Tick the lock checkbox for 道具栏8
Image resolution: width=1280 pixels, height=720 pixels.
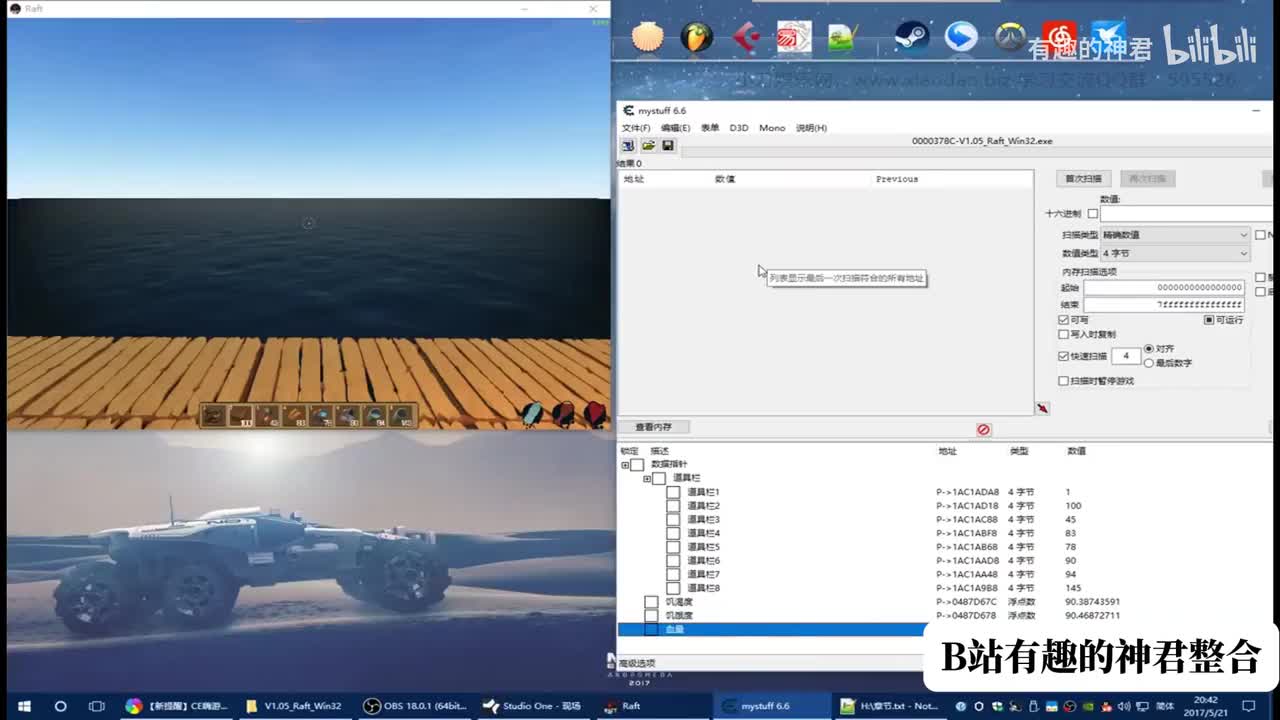click(x=673, y=588)
